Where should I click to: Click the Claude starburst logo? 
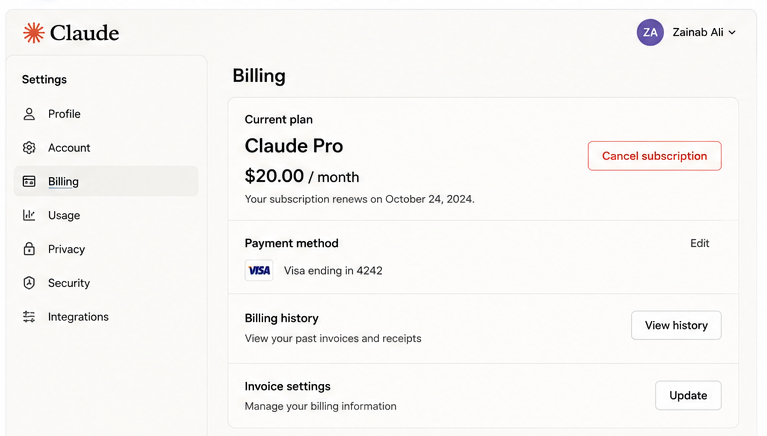pos(34,33)
